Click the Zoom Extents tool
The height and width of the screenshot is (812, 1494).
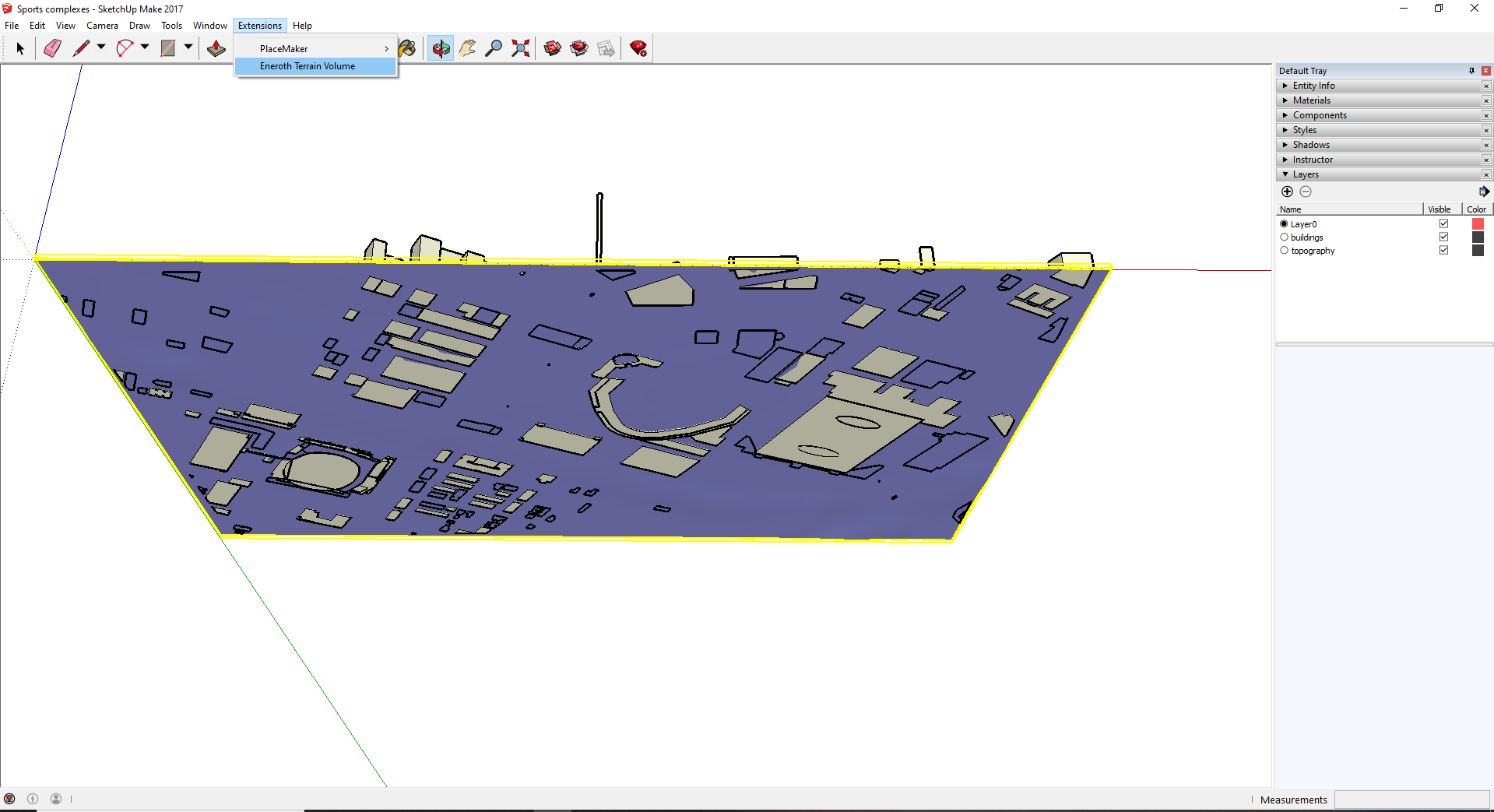tap(520, 48)
